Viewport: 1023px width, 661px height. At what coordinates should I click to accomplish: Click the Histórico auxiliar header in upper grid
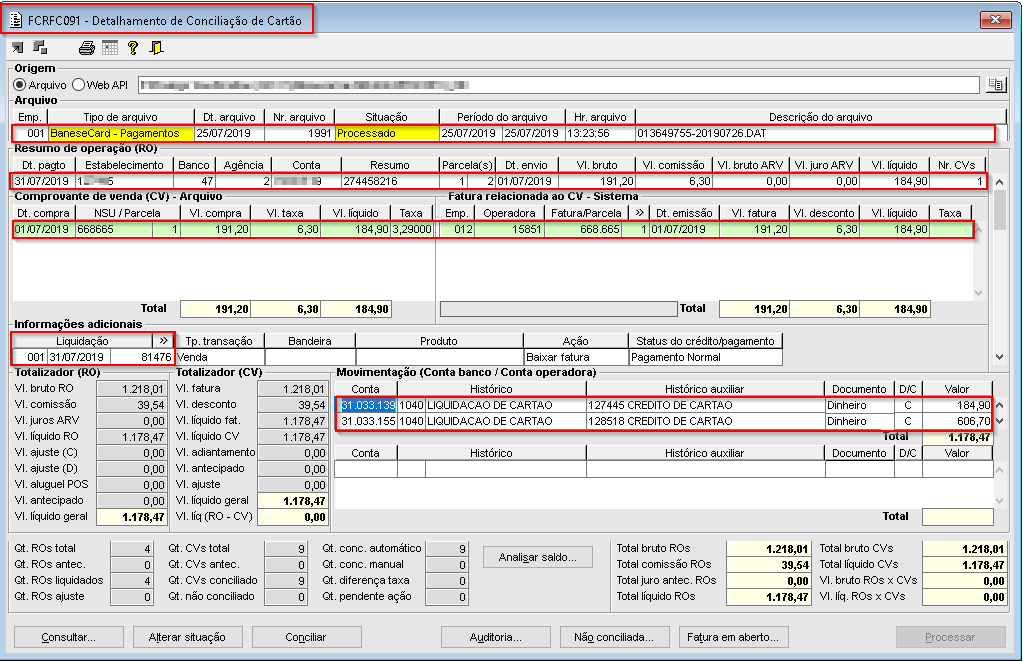[x=705, y=389]
